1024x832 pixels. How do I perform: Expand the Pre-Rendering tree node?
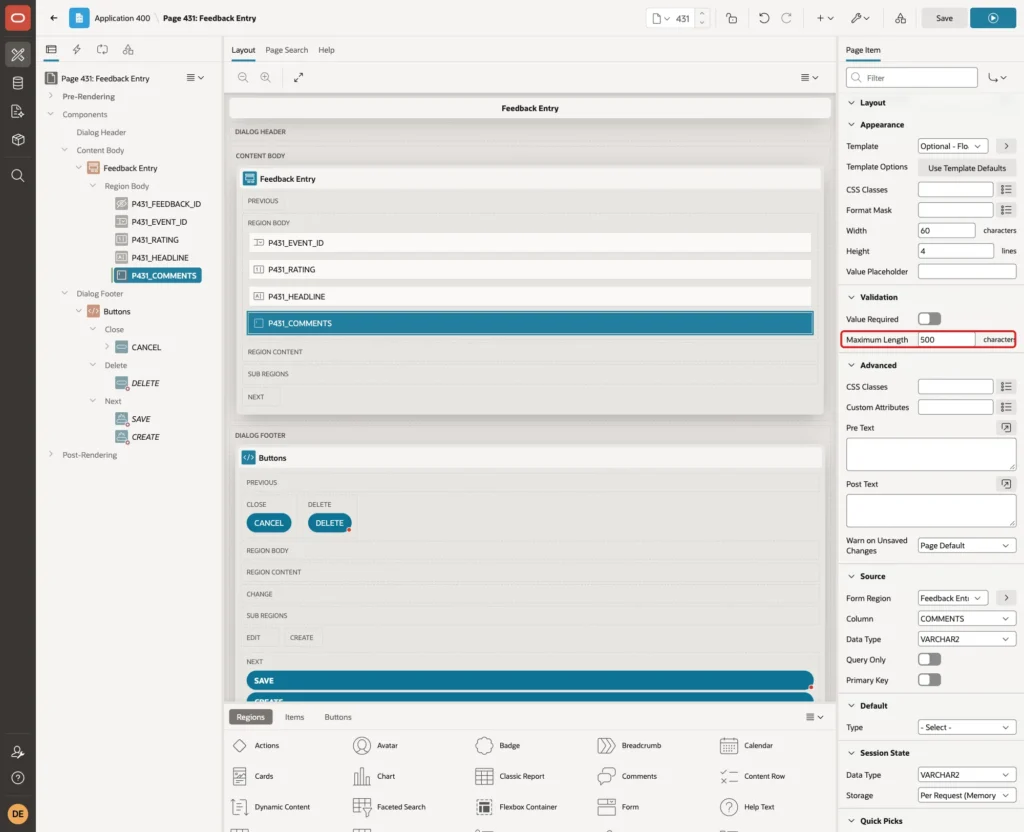coord(51,96)
